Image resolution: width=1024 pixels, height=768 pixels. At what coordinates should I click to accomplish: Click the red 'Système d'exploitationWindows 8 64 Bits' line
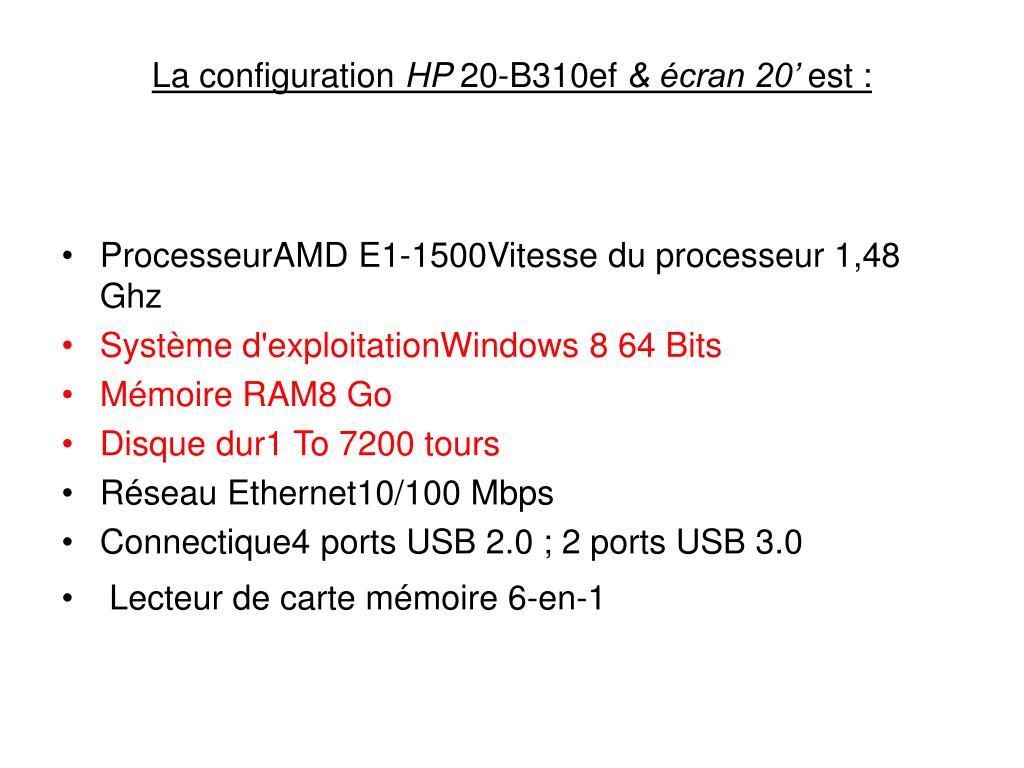(411, 346)
